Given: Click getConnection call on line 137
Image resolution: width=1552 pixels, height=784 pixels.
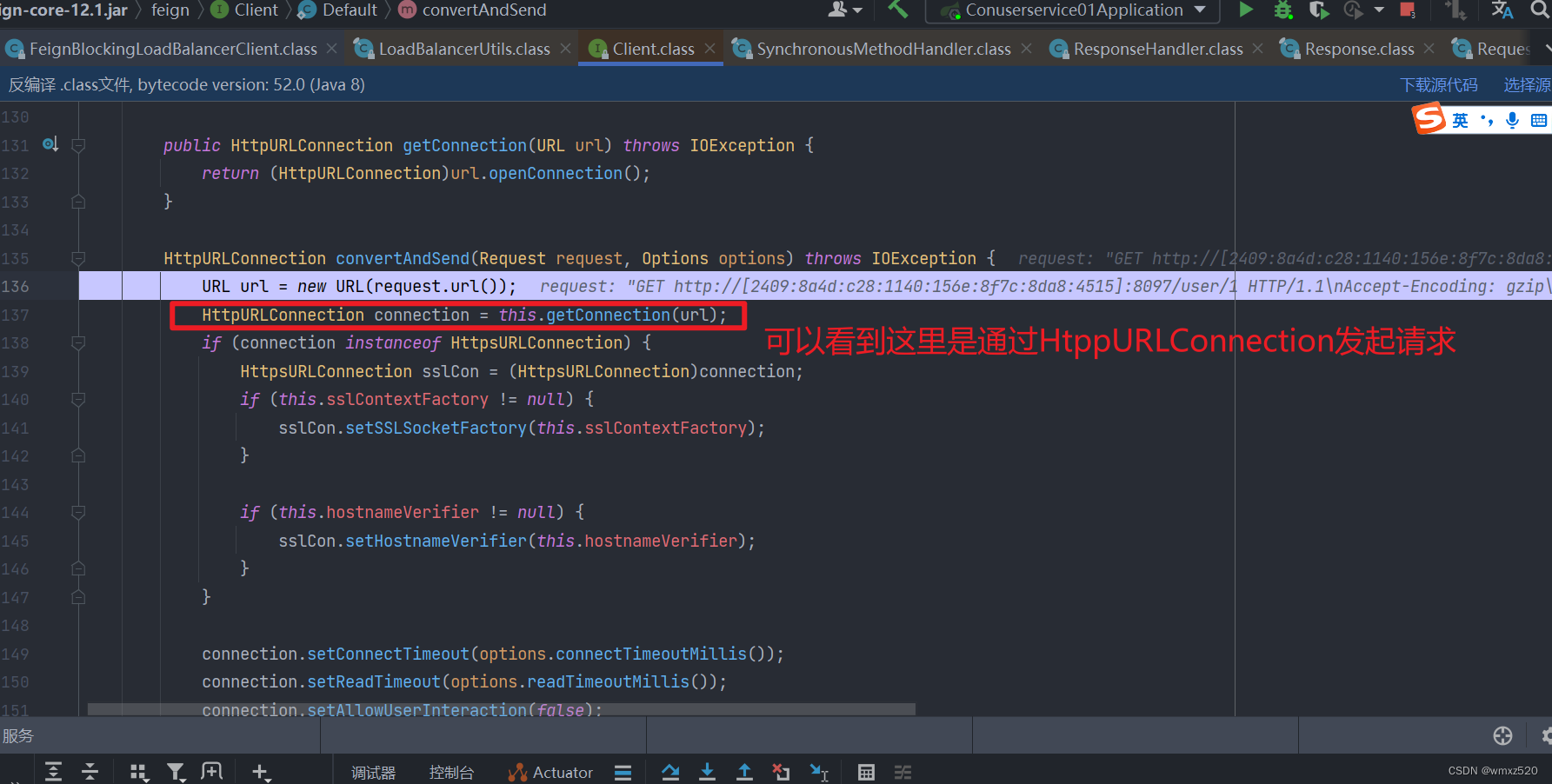Looking at the screenshot, I should (x=608, y=315).
